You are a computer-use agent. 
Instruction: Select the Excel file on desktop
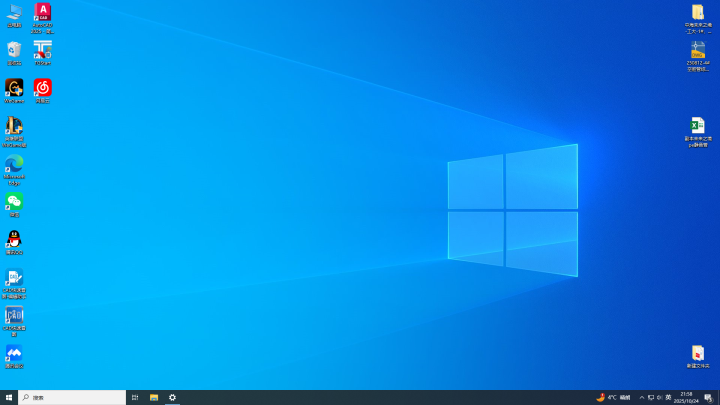coord(698,132)
